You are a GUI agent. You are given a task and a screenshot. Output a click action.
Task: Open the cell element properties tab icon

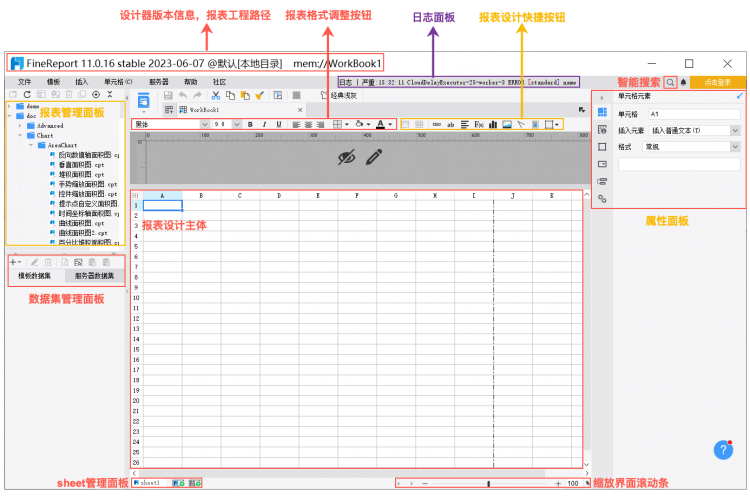tap(602, 112)
